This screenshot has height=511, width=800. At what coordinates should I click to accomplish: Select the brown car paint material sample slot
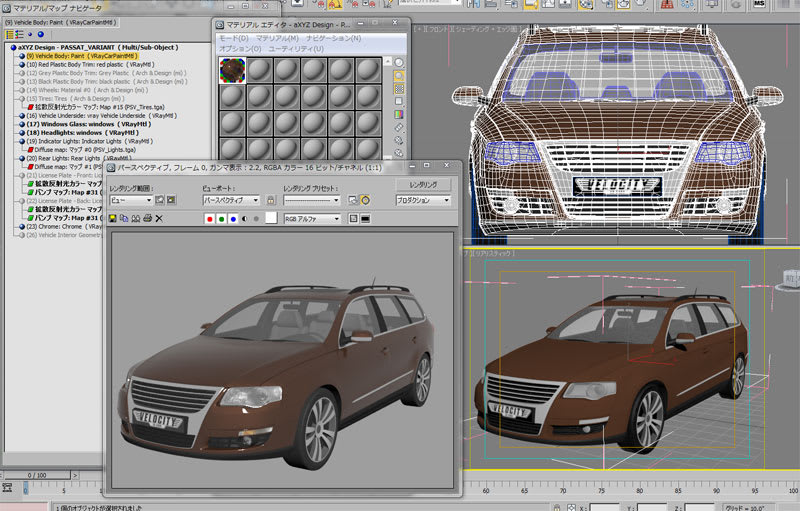pos(233,70)
